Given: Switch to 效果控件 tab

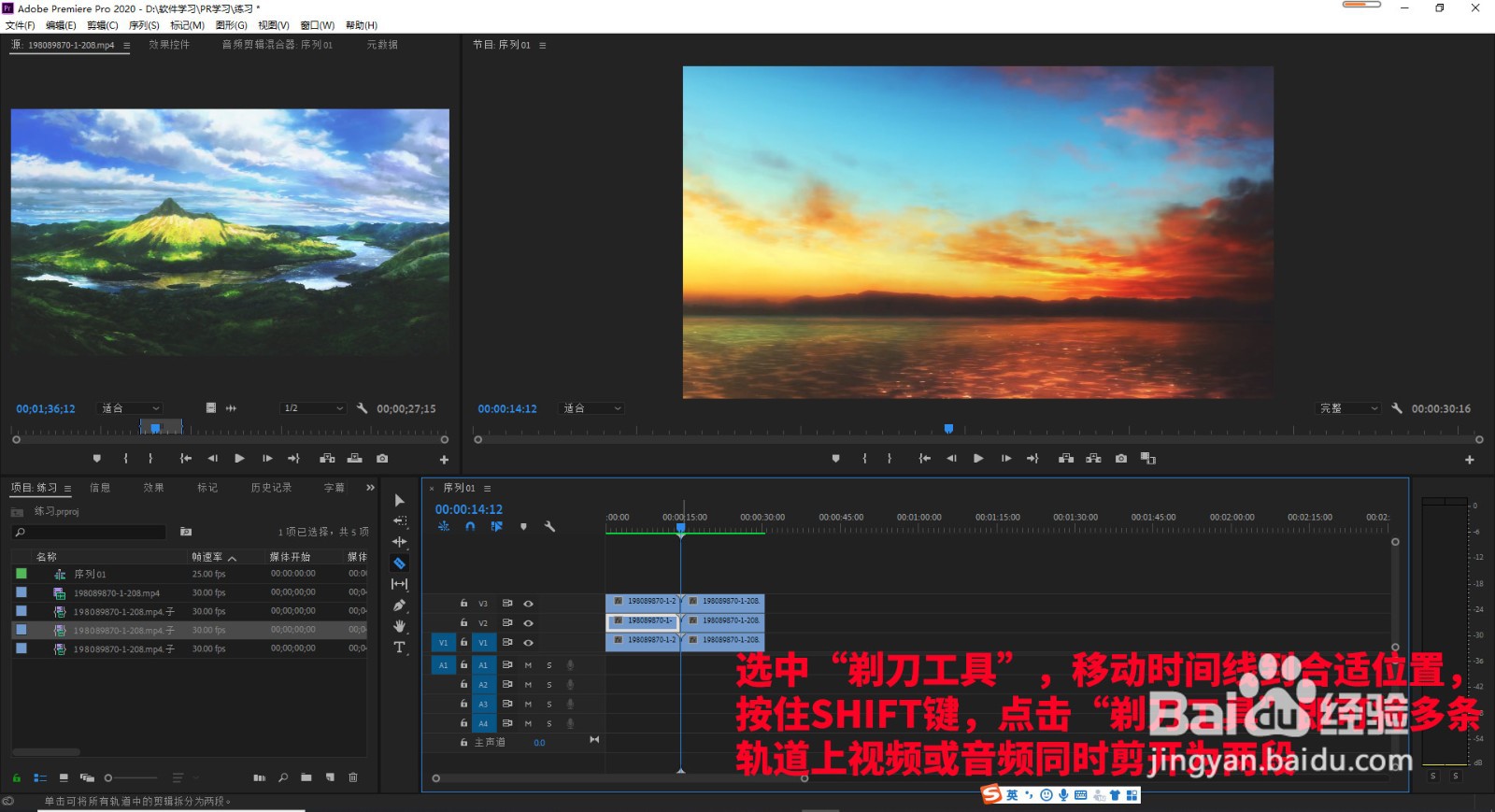Looking at the screenshot, I should pyautogui.click(x=169, y=45).
